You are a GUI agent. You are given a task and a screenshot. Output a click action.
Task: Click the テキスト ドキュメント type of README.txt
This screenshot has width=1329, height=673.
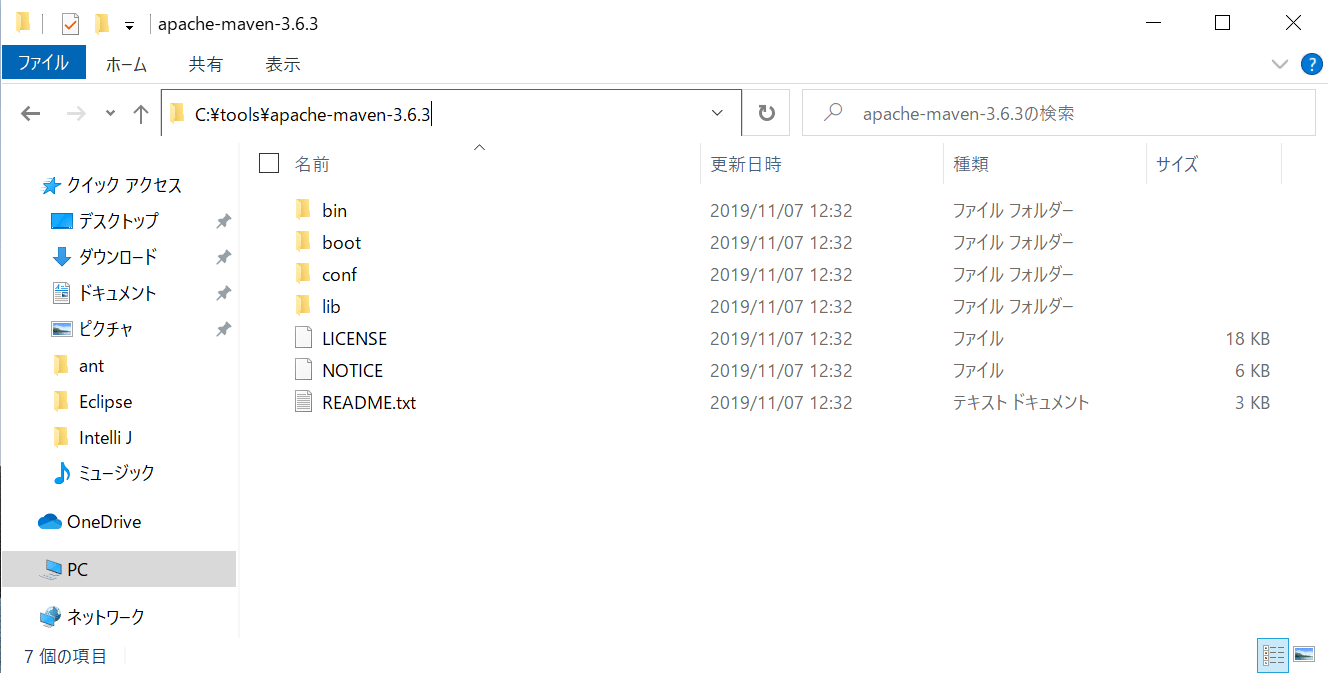tap(1020, 403)
